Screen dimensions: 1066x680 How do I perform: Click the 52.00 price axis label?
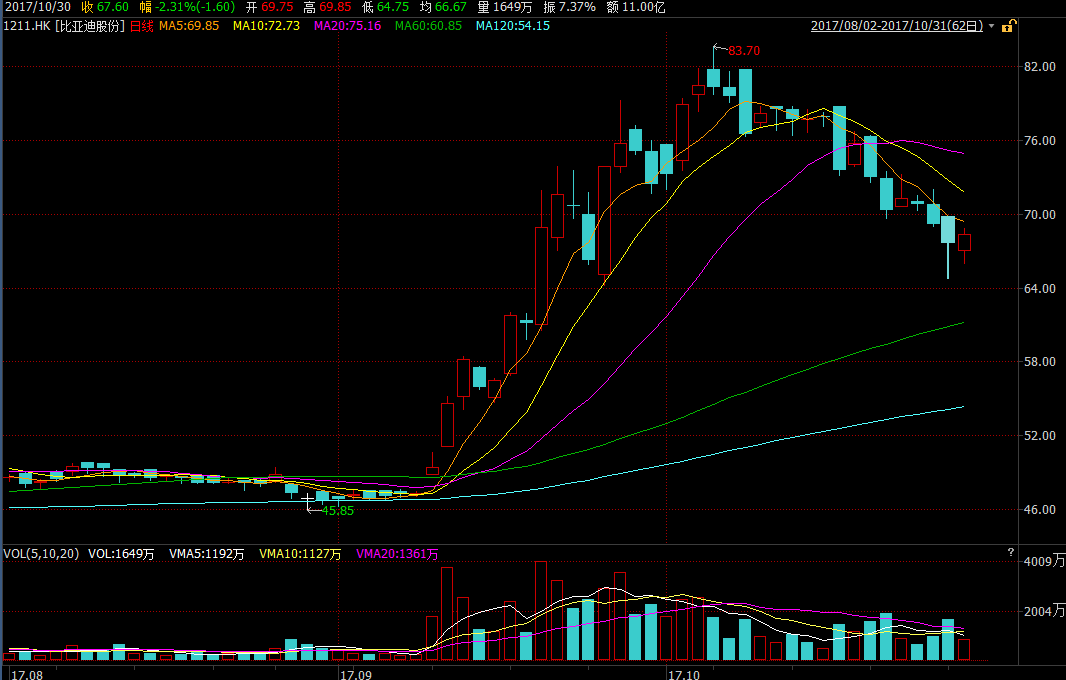coord(1040,436)
